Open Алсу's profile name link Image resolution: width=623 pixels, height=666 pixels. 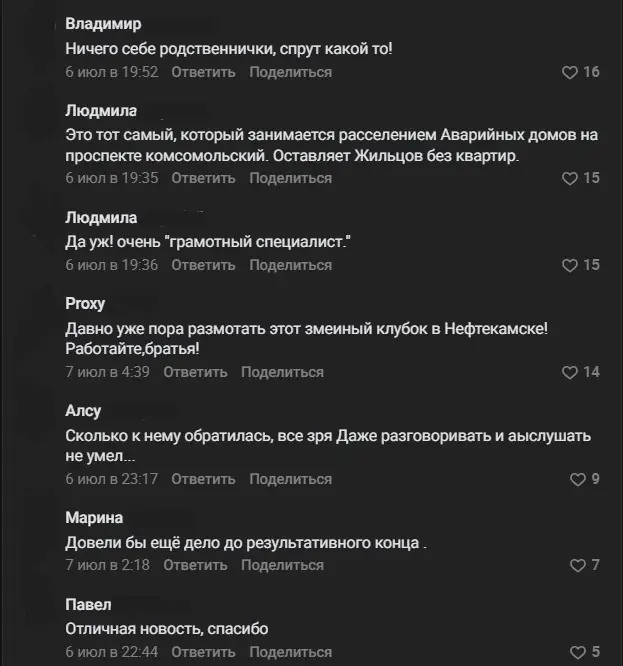click(x=83, y=411)
